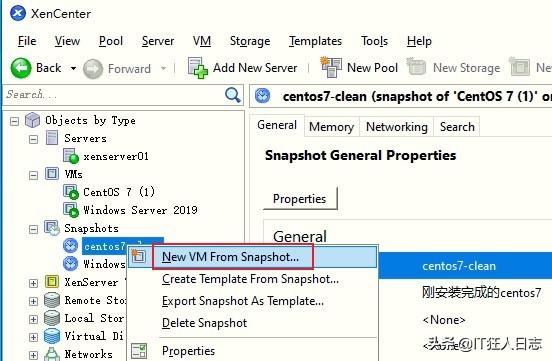Click the XenServer templates yellow icon
Image resolution: width=552 pixels, height=361 pixels.
click(x=52, y=282)
